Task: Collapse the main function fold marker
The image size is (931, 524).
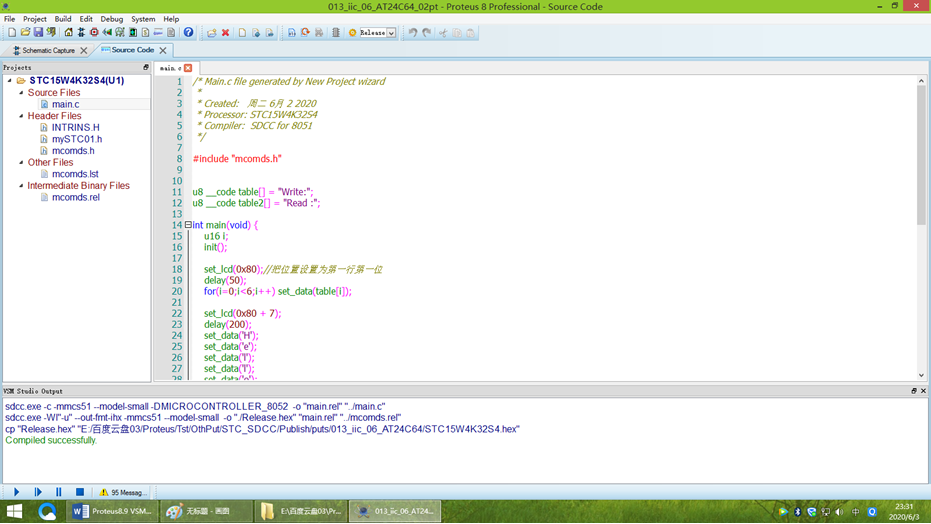Action: coord(187,225)
